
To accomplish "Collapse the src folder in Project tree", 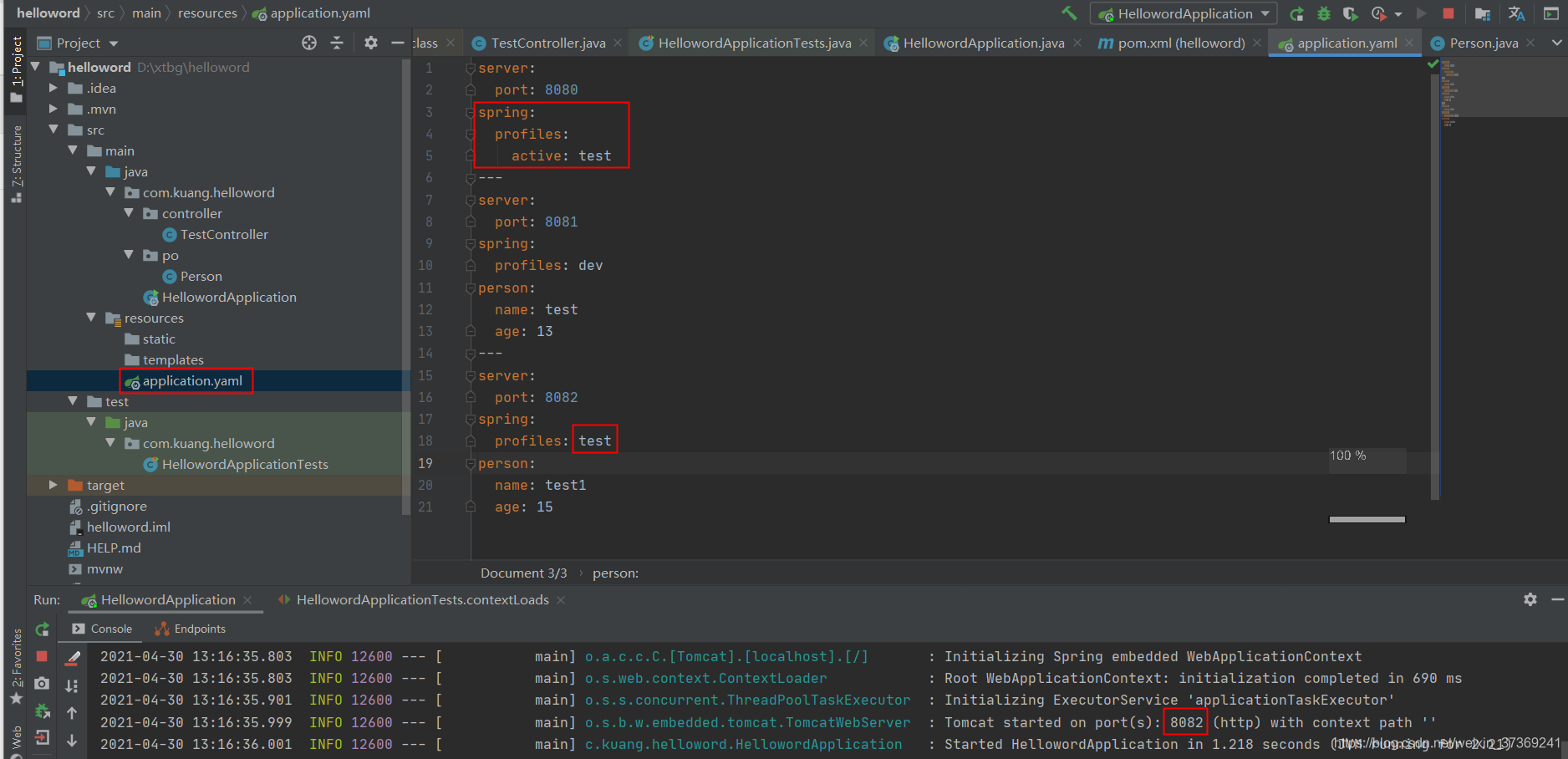I will click(x=53, y=130).
